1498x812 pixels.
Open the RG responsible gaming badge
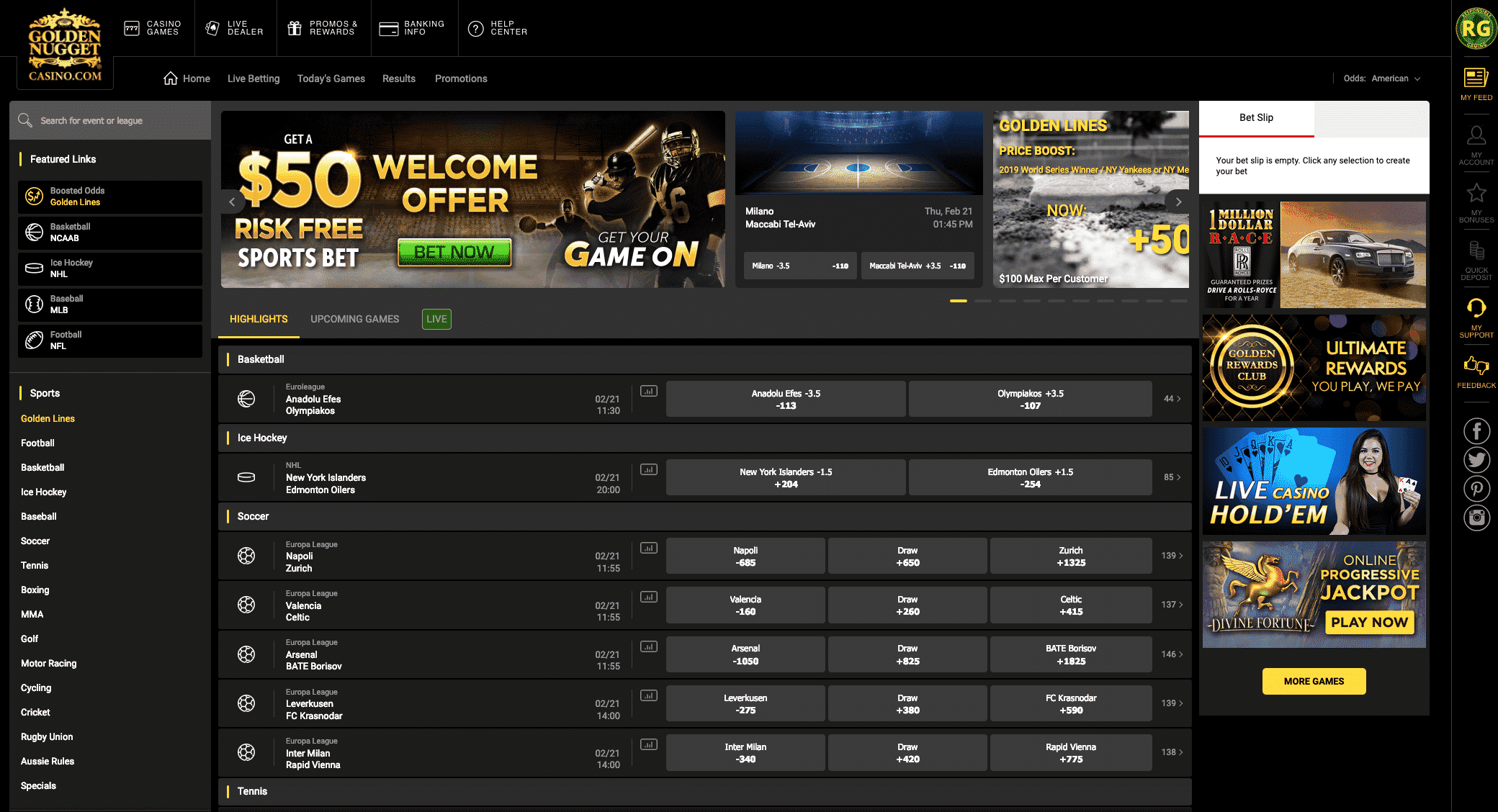pyautogui.click(x=1476, y=28)
